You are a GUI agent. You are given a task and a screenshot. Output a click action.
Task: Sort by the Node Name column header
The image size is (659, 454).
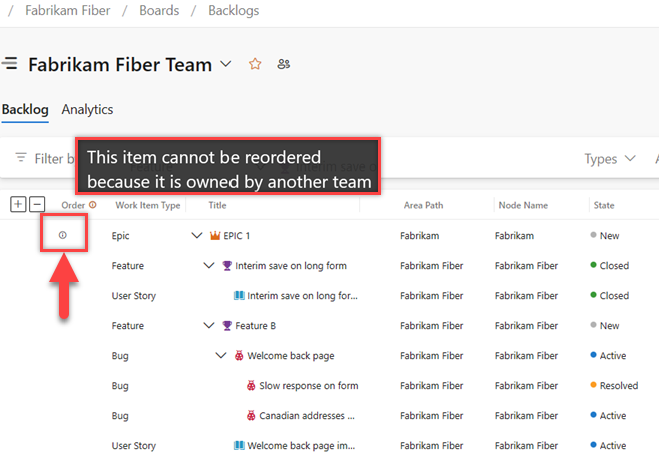click(x=523, y=205)
